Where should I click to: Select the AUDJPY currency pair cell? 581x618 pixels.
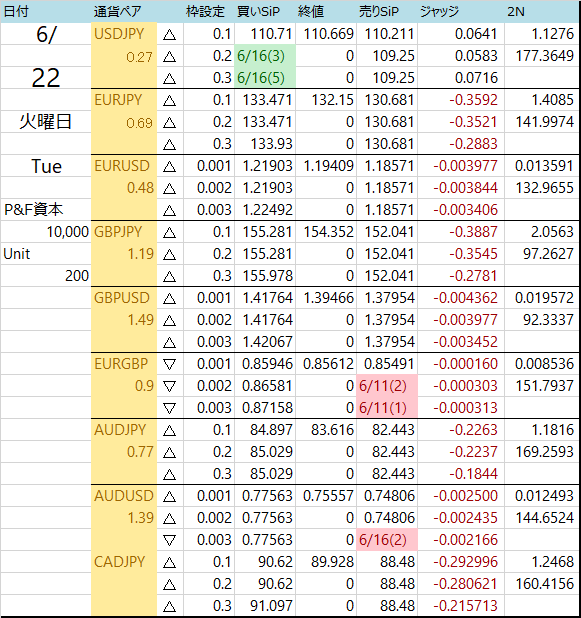tap(124, 430)
